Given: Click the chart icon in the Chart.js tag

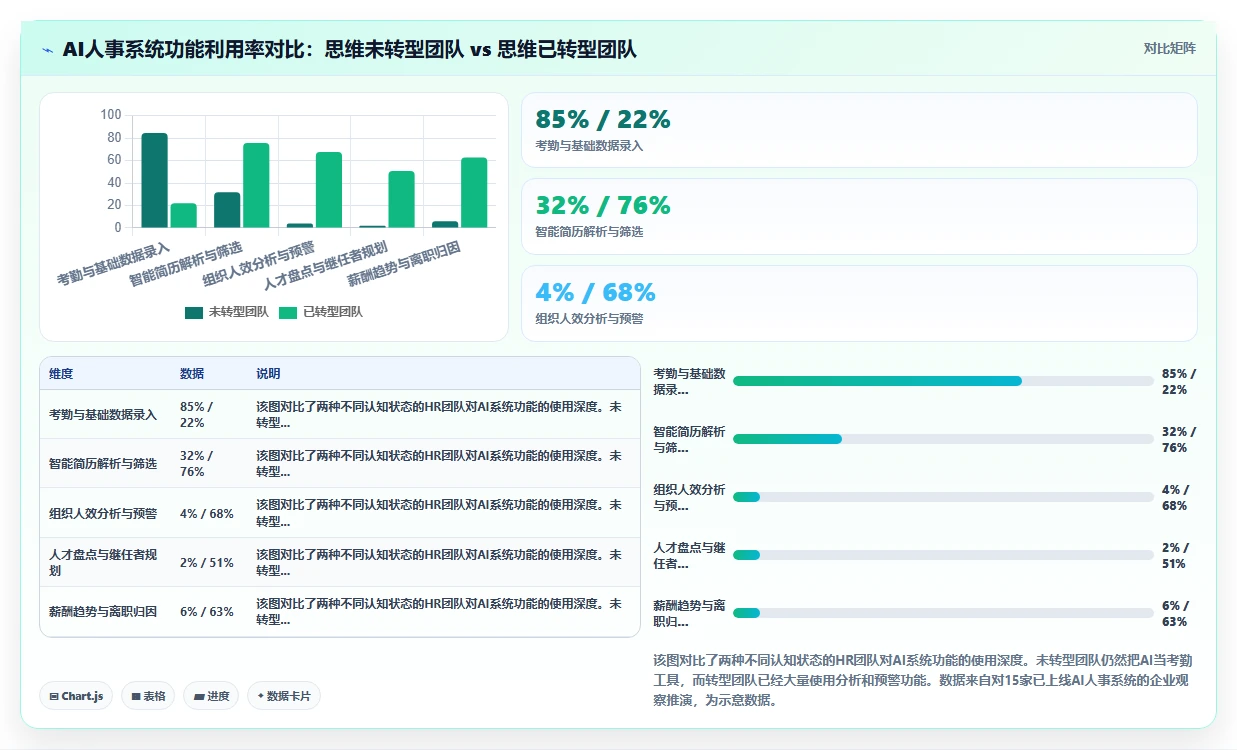Looking at the screenshot, I should (54, 696).
